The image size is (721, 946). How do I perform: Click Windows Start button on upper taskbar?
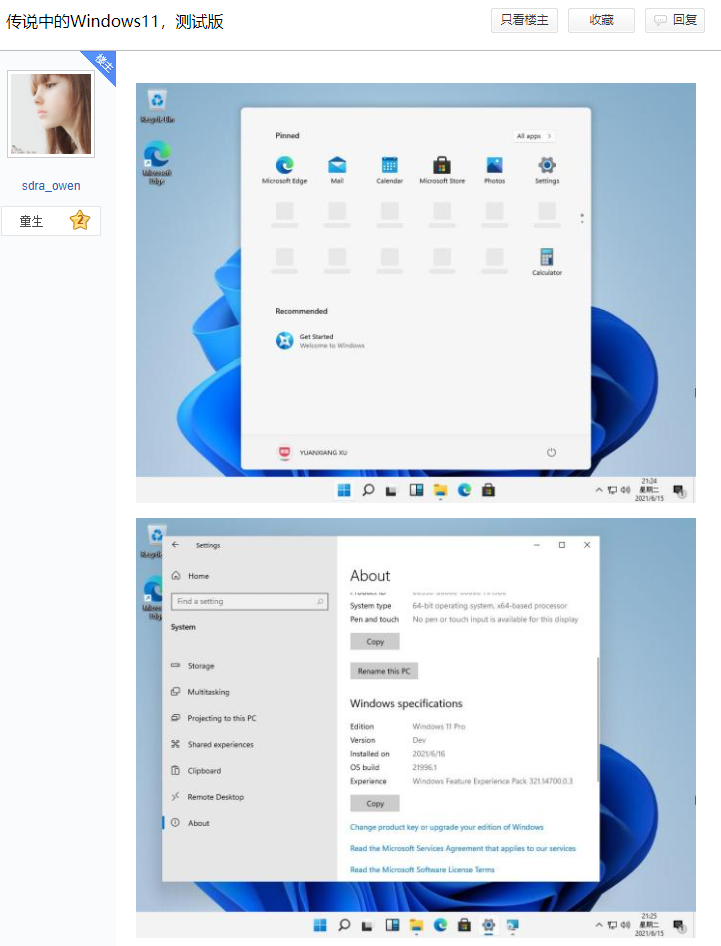[x=344, y=490]
